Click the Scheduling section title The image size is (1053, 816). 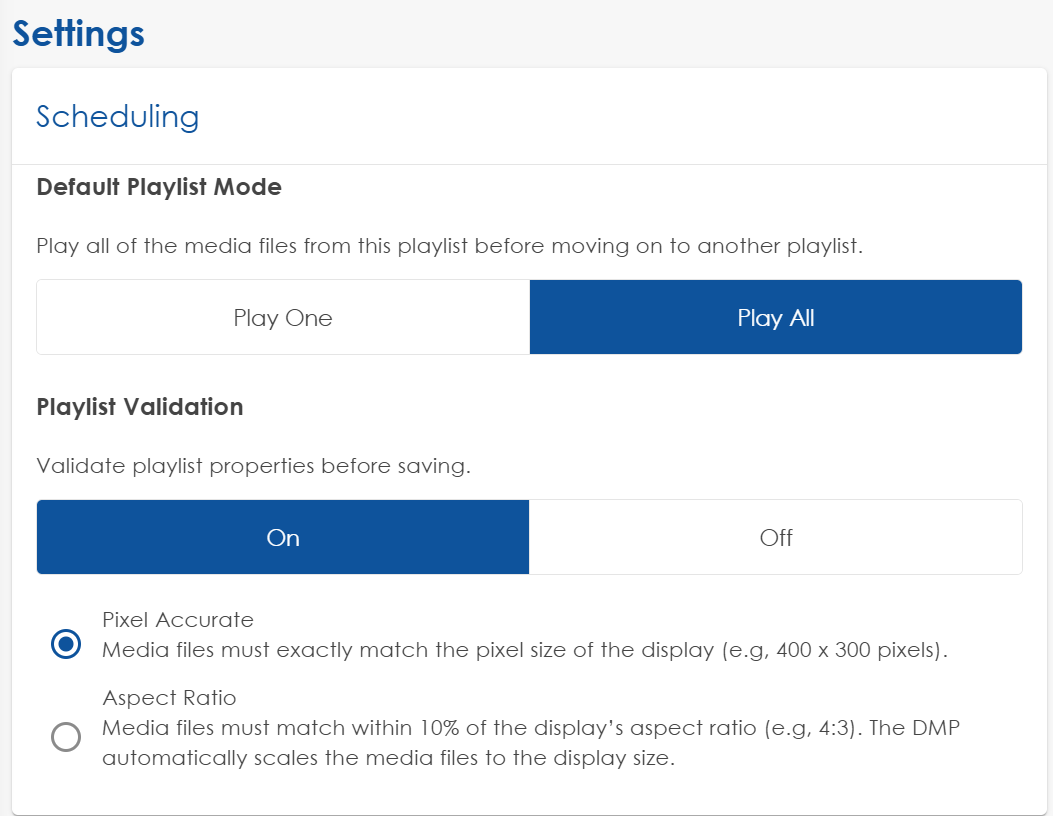[117, 117]
